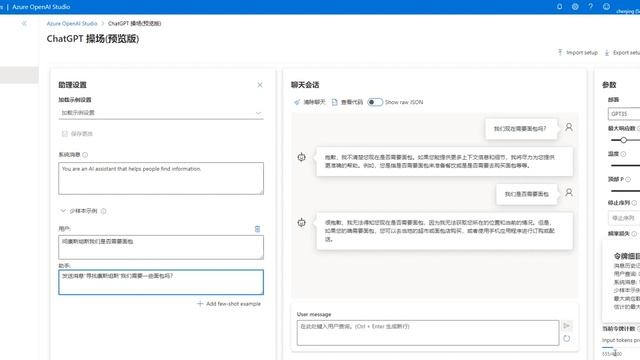The width and height of the screenshot is (640, 360).
Task: Click the user avatar icon of the first message
Action: coord(569,127)
